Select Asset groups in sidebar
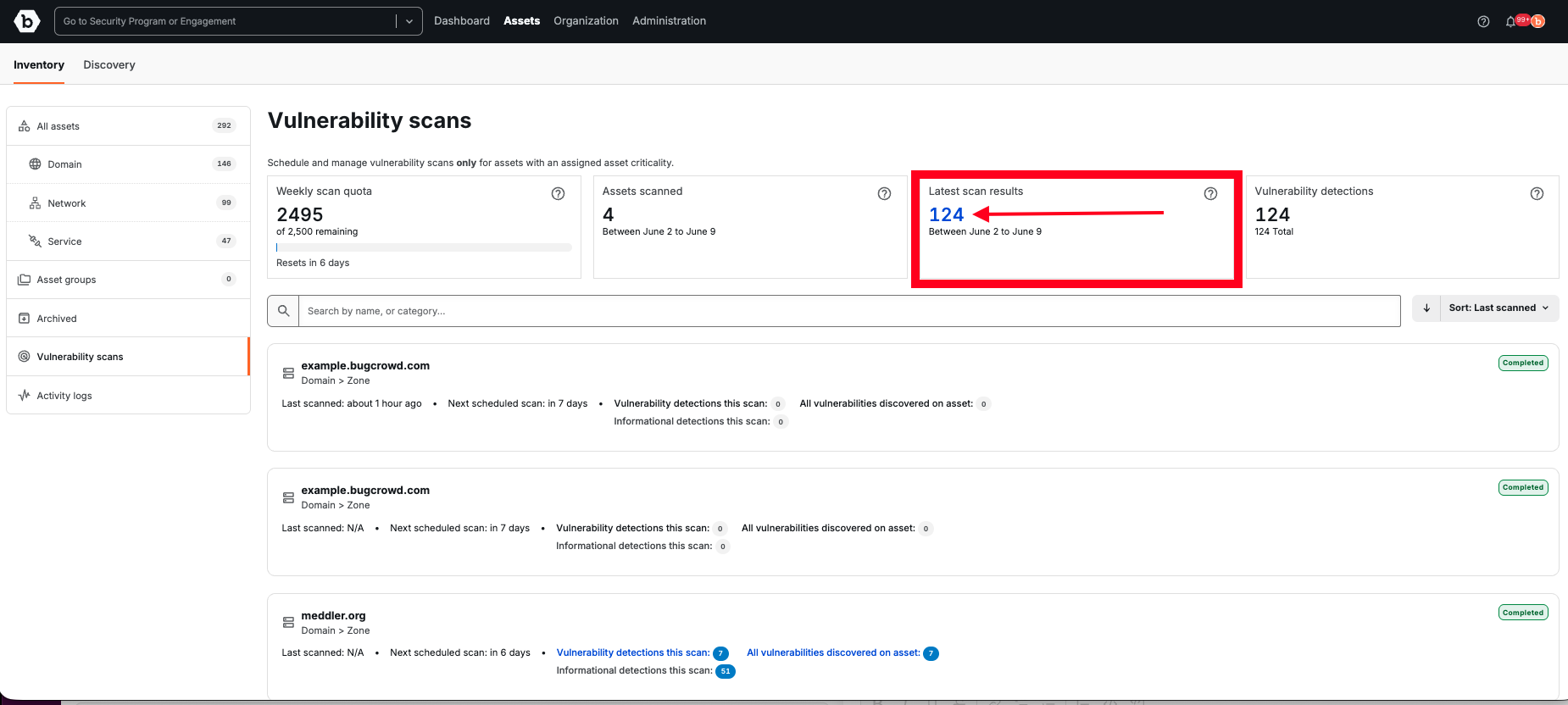This screenshot has height=705, width=1568. coord(128,280)
